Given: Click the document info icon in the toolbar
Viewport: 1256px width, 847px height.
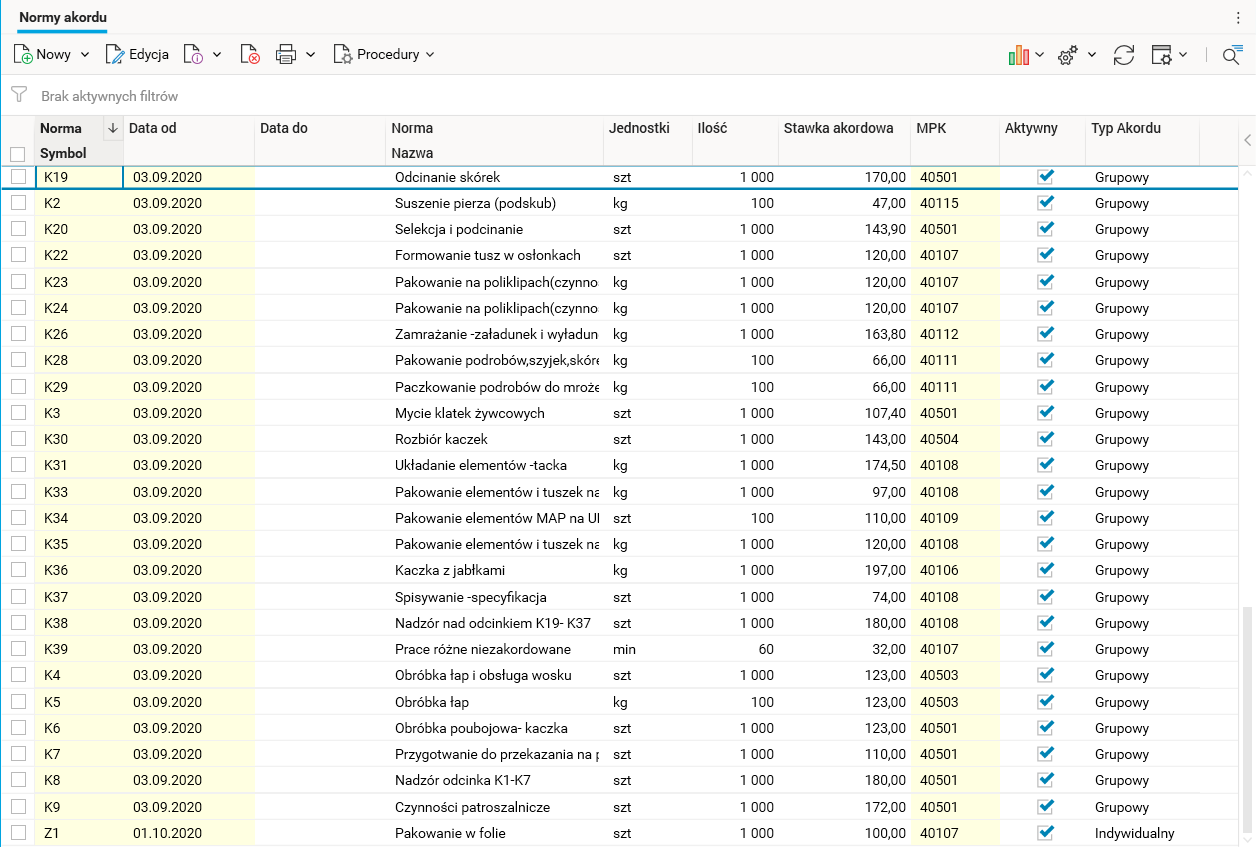Looking at the screenshot, I should tap(194, 55).
